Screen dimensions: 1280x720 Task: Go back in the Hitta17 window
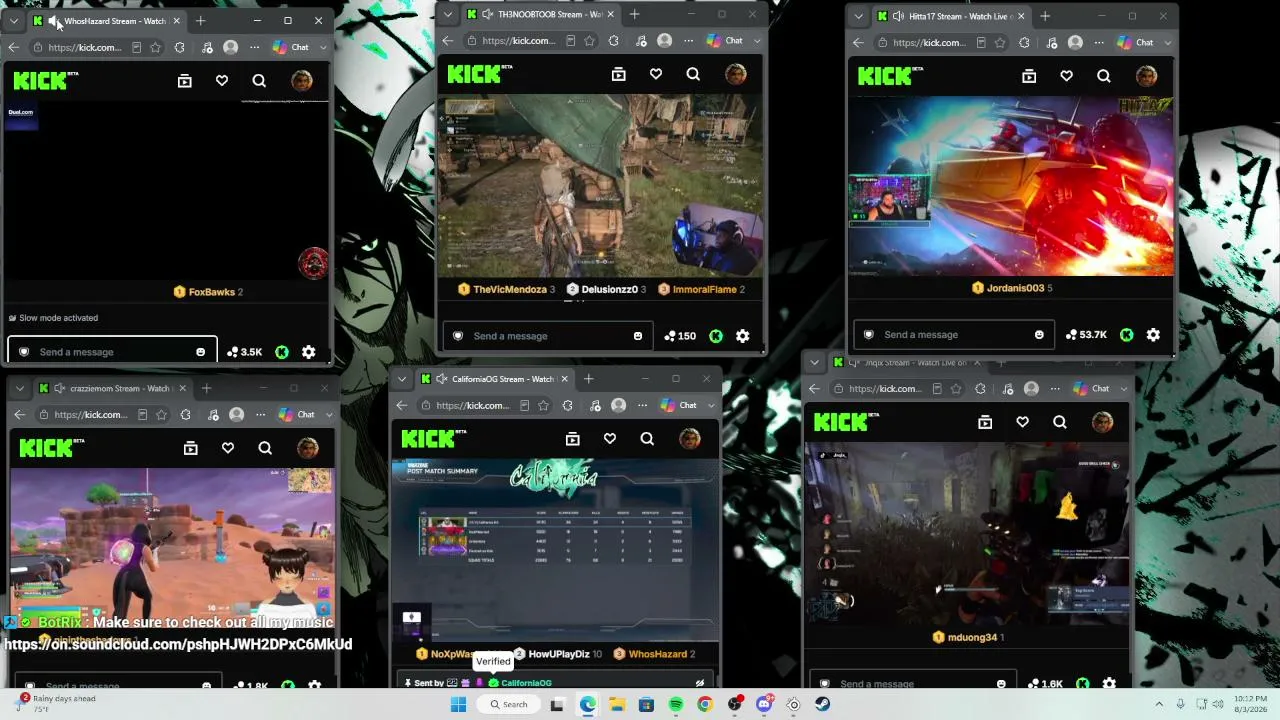tap(858, 42)
